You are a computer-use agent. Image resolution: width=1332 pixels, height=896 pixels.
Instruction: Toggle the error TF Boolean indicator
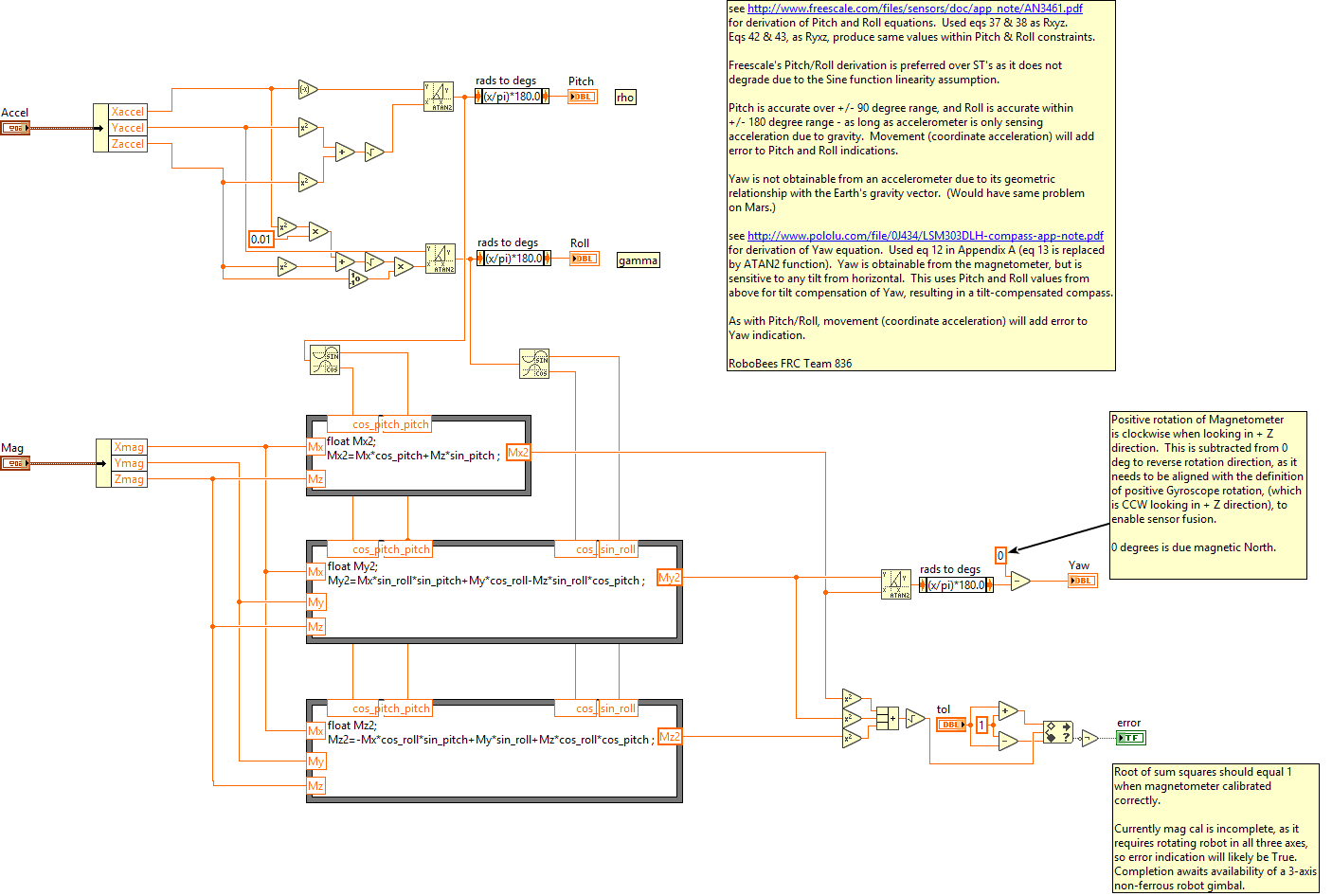[1128, 737]
